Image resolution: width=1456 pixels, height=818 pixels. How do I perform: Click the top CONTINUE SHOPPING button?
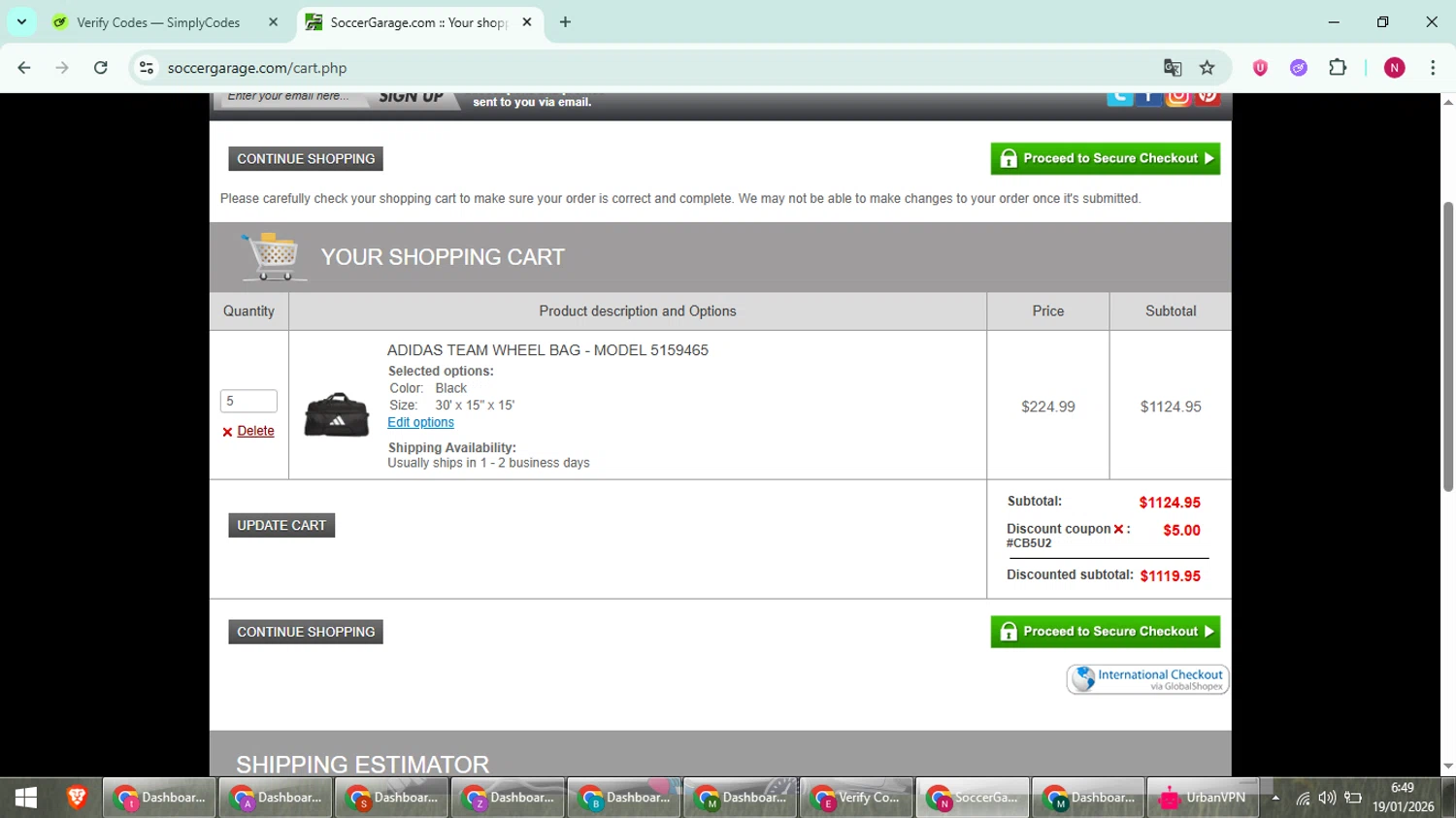pyautogui.click(x=306, y=158)
